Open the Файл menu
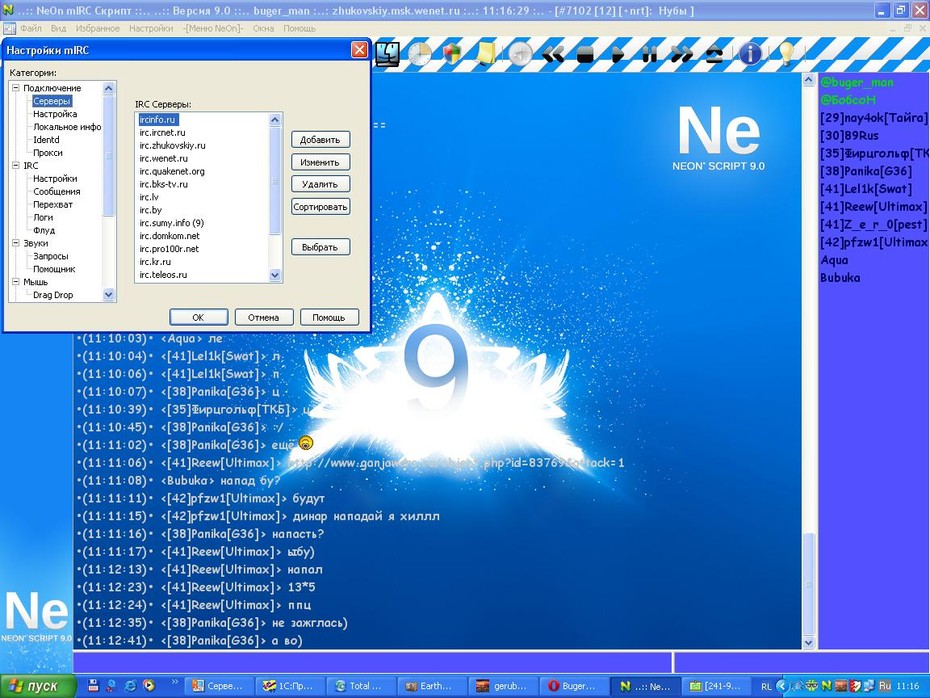Viewport: 930px width, 698px height. pos(31,28)
